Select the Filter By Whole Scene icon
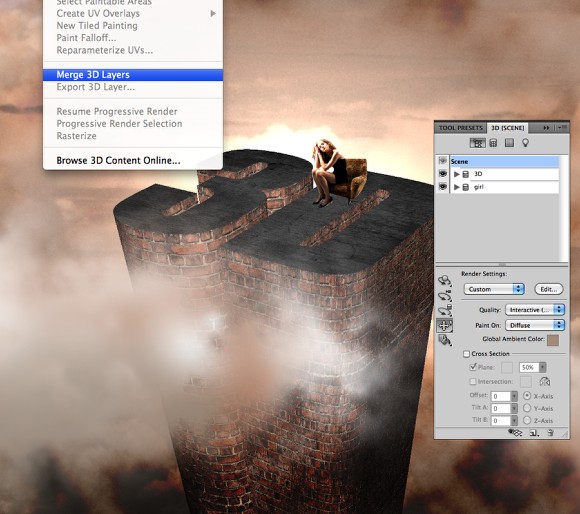 (x=478, y=143)
